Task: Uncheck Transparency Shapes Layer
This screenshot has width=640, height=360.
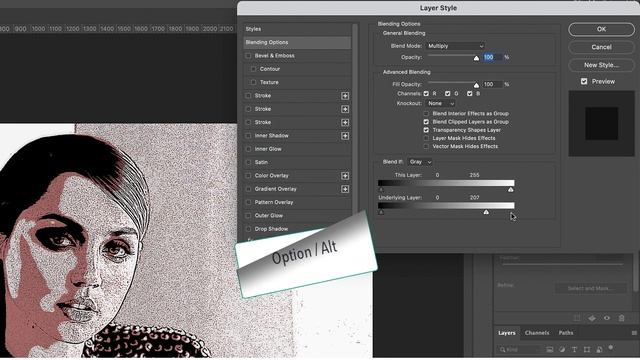Action: [426, 130]
